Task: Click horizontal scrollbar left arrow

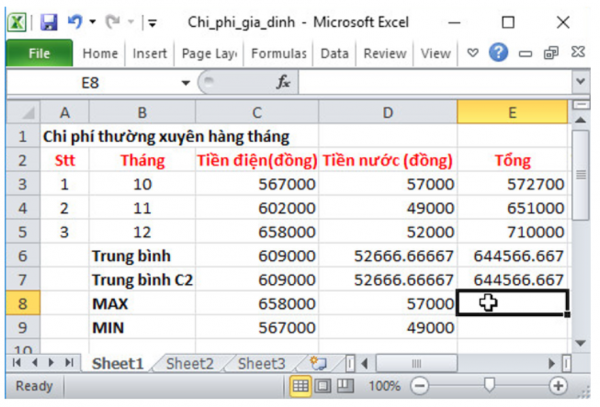Action: 364,363
